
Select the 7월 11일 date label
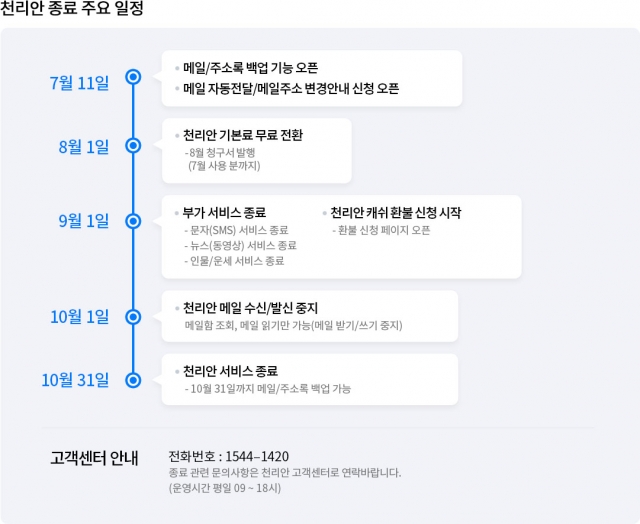80,83
